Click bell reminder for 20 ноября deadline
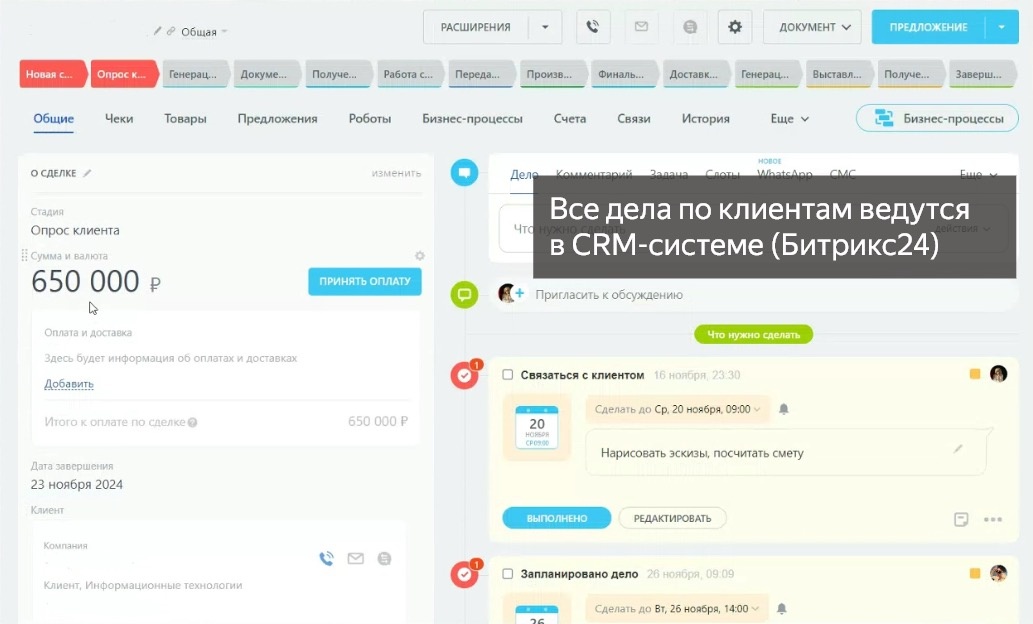The width and height of the screenshot is (1033, 624). coord(784,409)
